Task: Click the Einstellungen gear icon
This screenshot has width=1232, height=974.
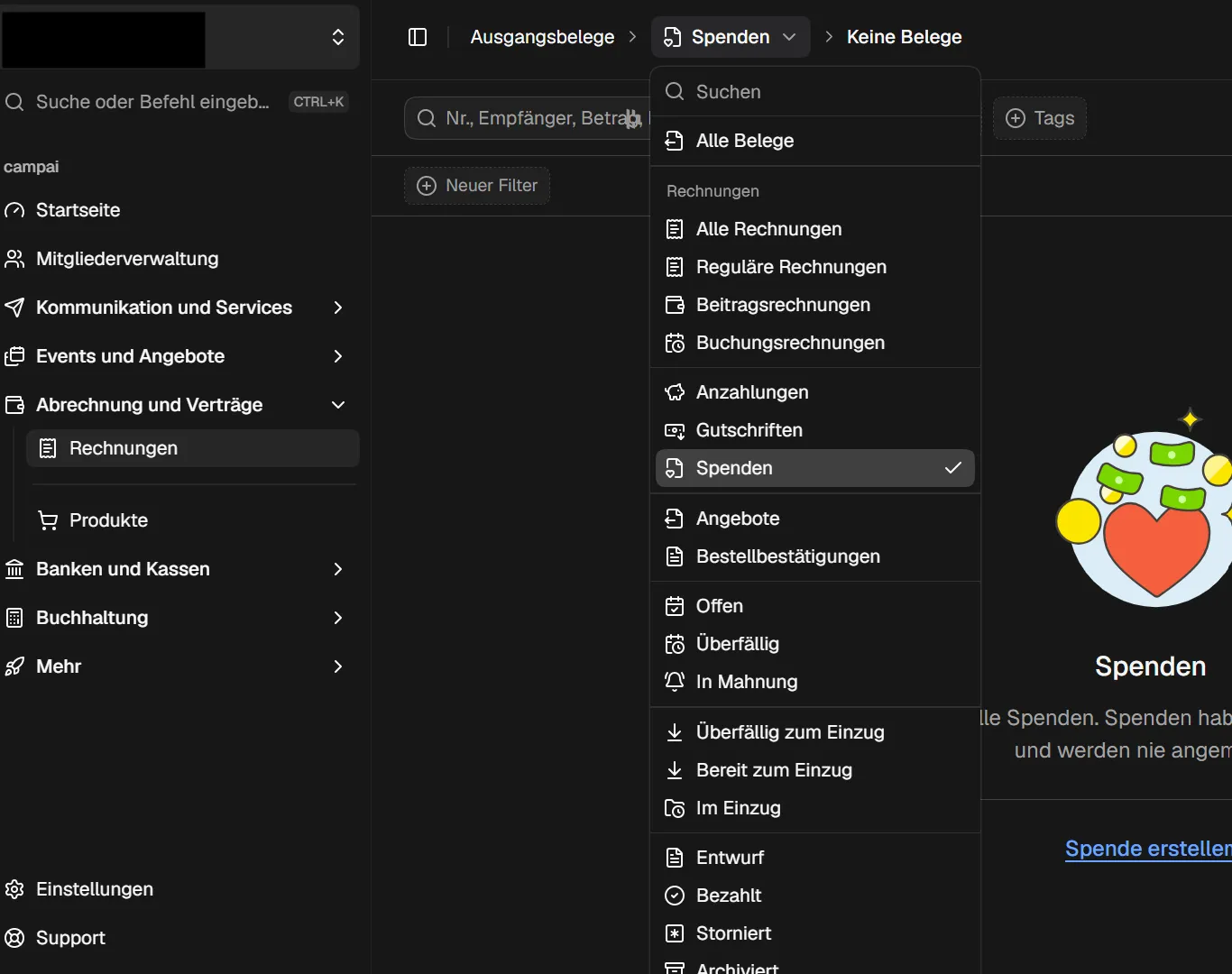Action: [x=14, y=889]
